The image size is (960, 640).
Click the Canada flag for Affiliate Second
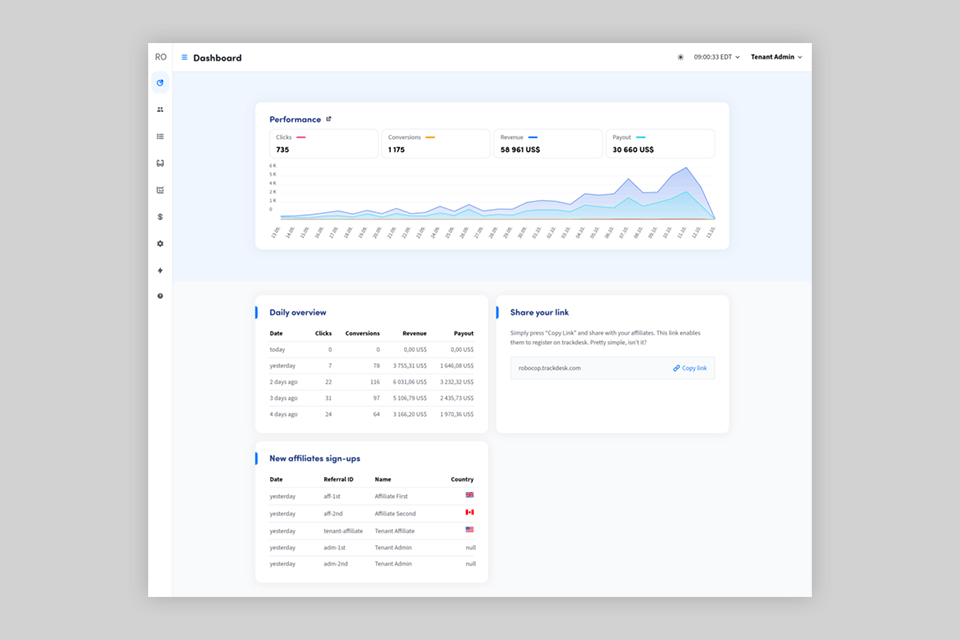pos(470,512)
